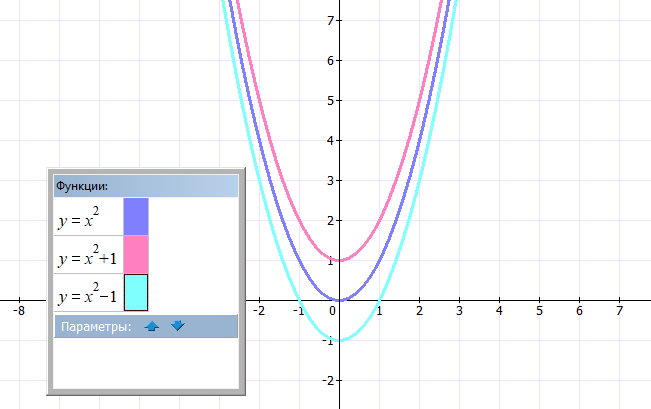Click the empty white area below Параметры bar
Screen dimensions: 651x409
pos(145,361)
